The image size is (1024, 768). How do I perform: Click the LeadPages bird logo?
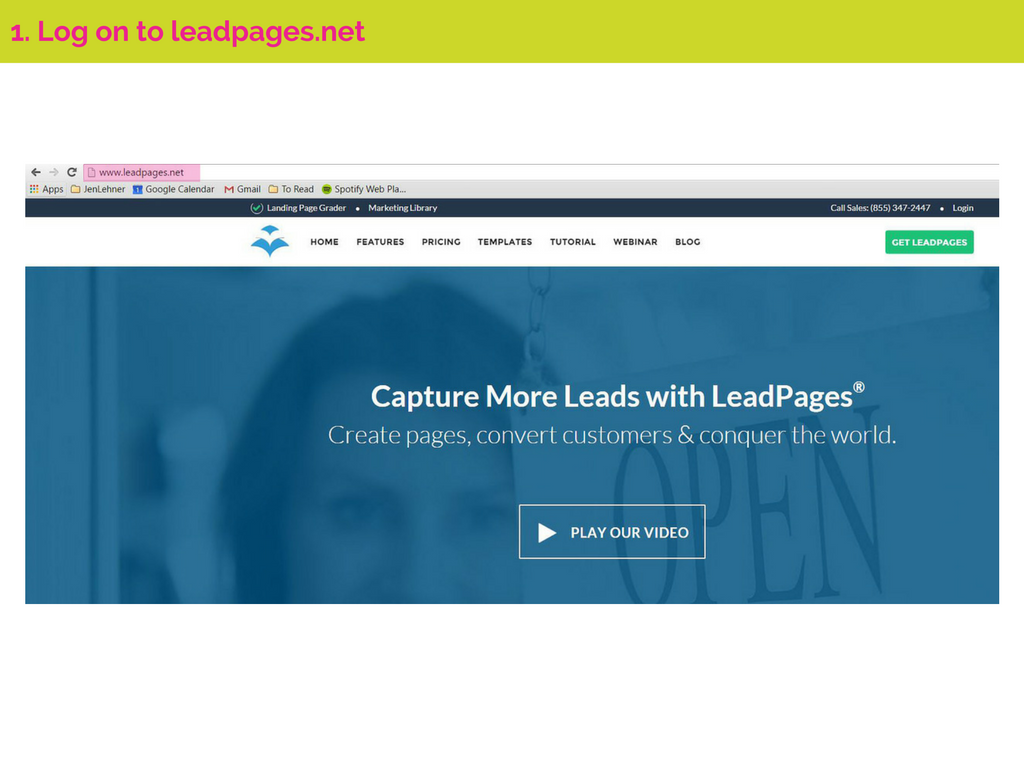(270, 241)
